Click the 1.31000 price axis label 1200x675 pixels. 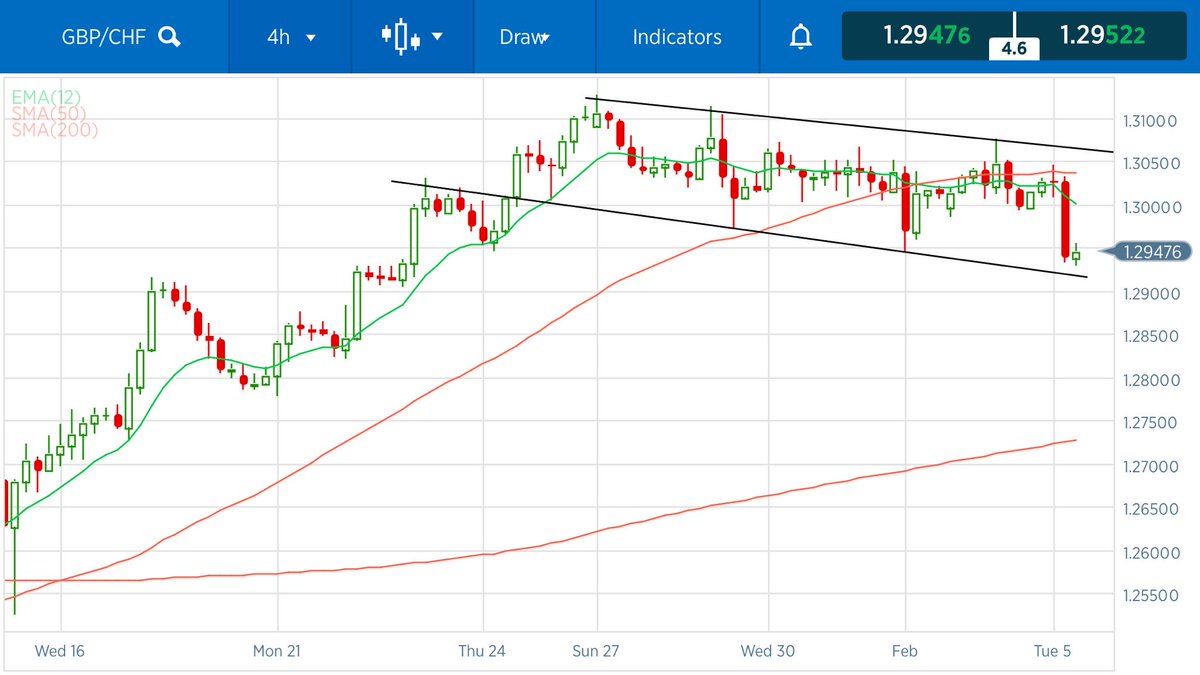1151,121
